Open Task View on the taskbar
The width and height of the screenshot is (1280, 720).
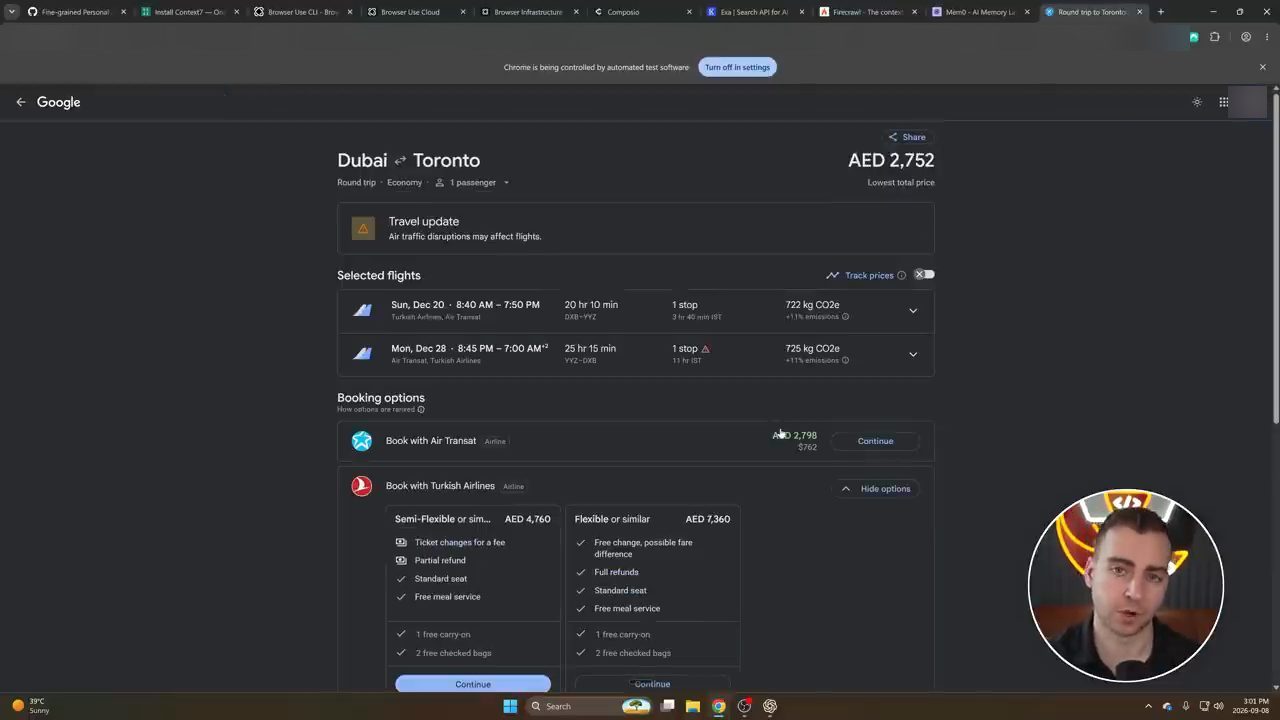point(667,706)
